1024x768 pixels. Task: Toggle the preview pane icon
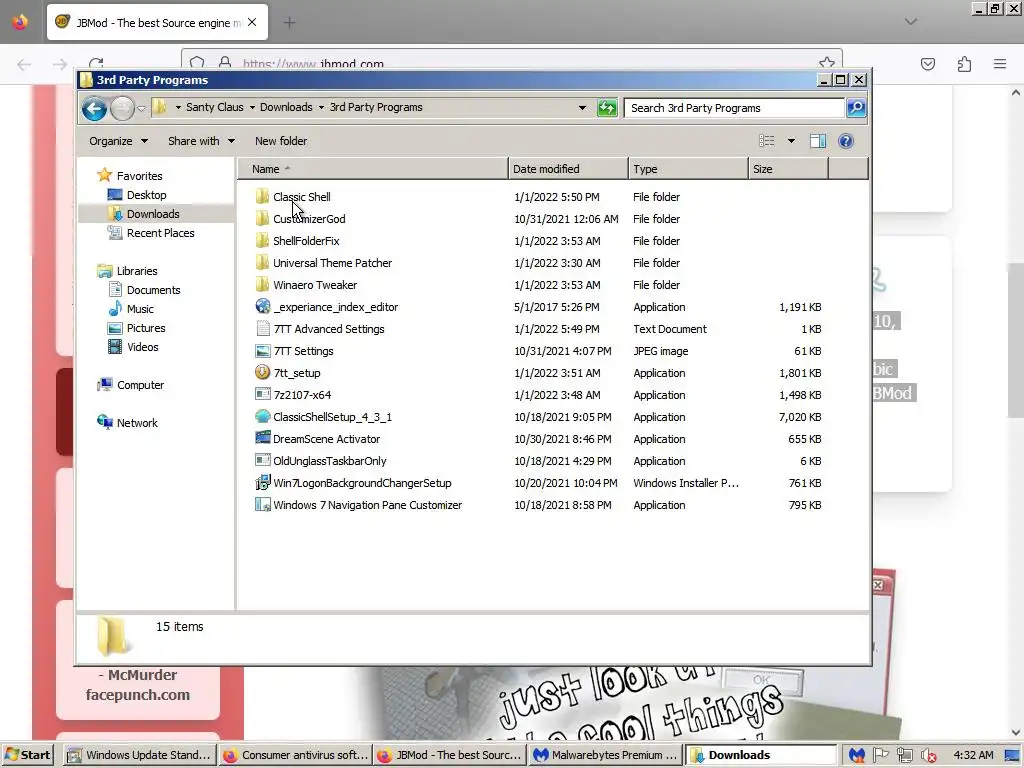[x=818, y=141]
